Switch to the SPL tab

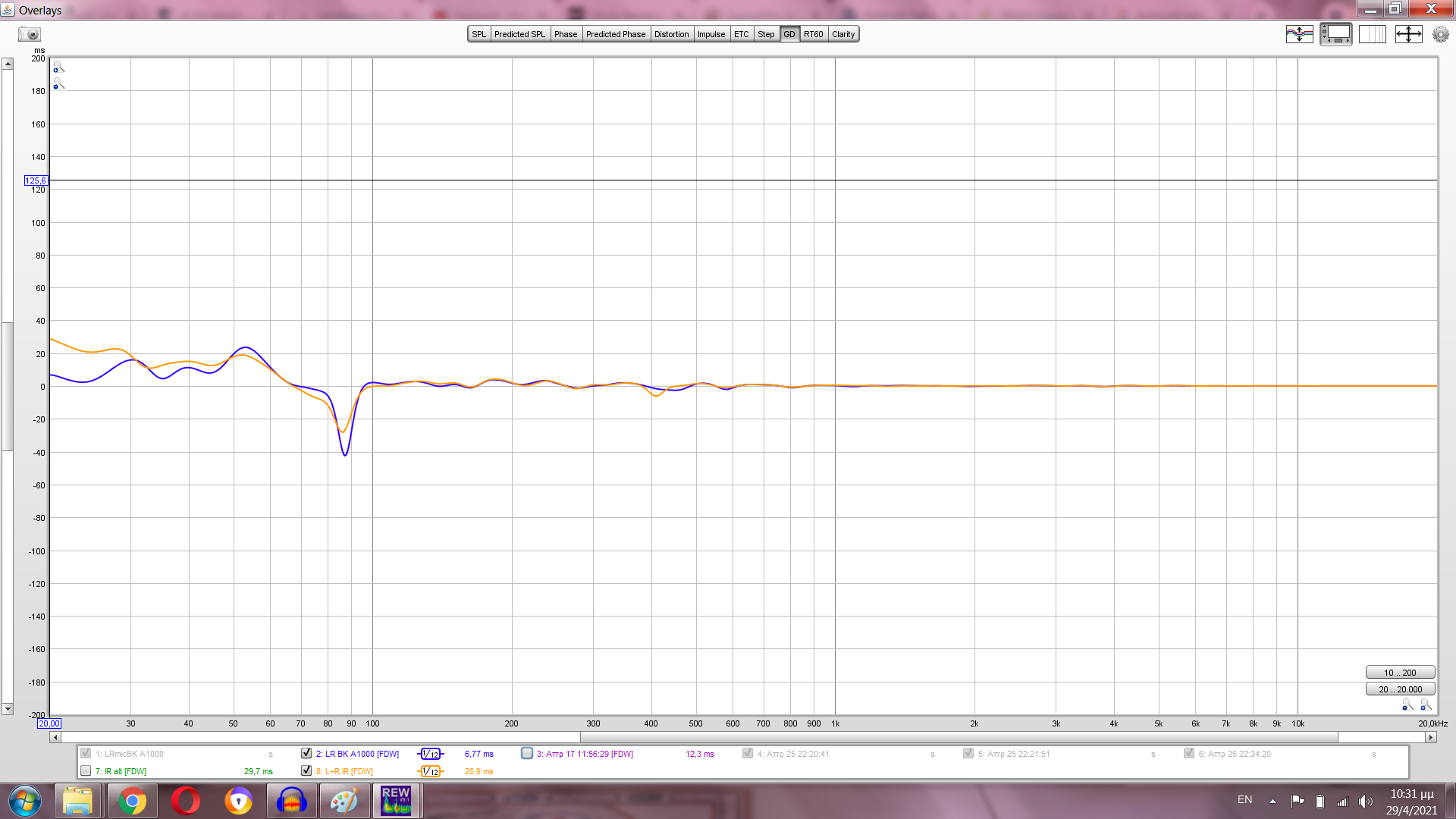pyautogui.click(x=479, y=34)
